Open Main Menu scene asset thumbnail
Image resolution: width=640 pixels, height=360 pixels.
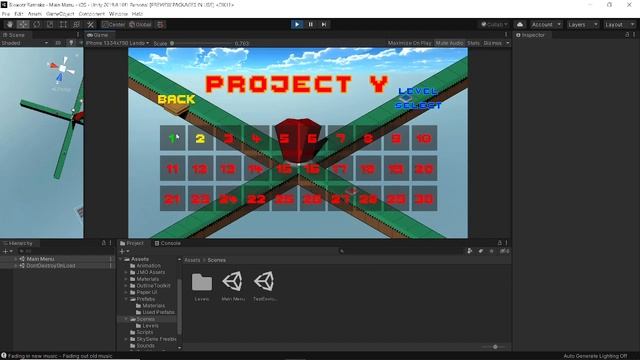point(233,282)
